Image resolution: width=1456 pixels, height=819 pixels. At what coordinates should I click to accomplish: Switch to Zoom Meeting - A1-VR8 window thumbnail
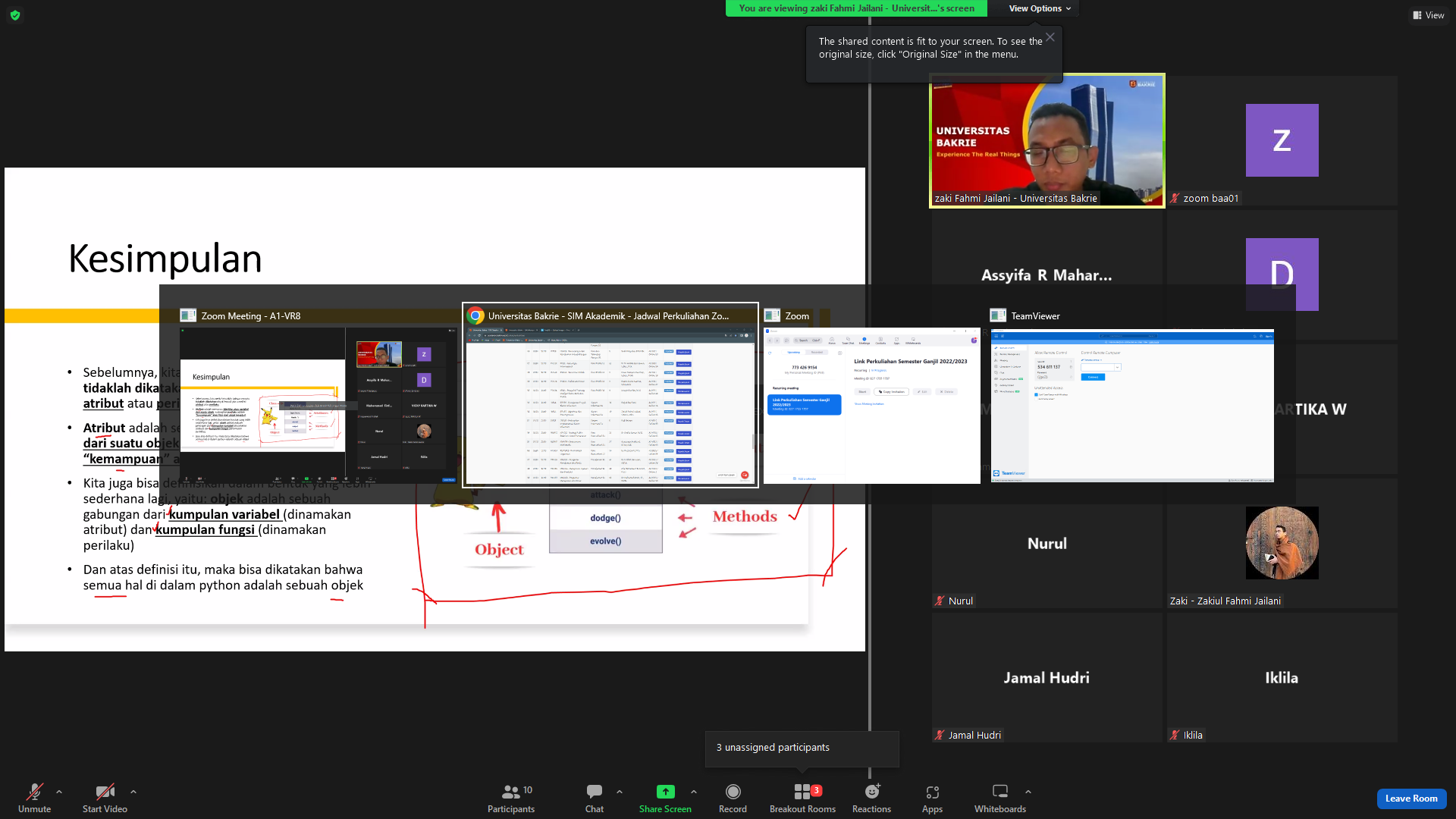[318, 405]
